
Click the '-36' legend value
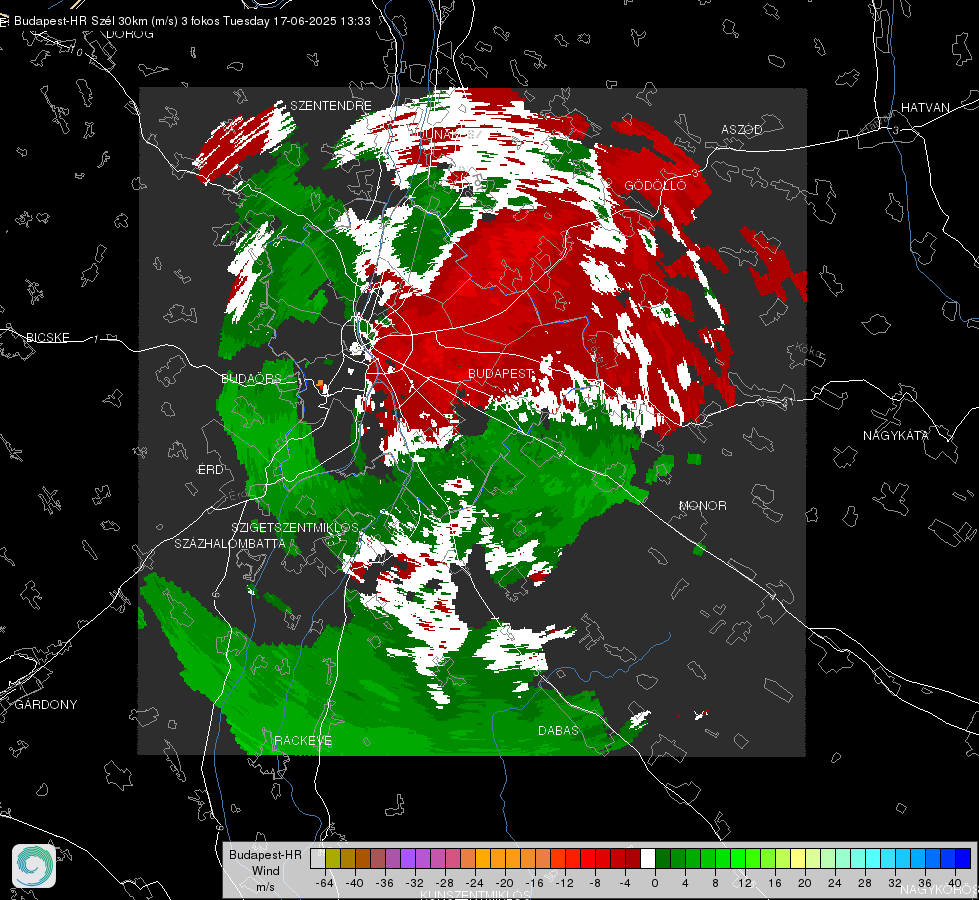click(385, 883)
